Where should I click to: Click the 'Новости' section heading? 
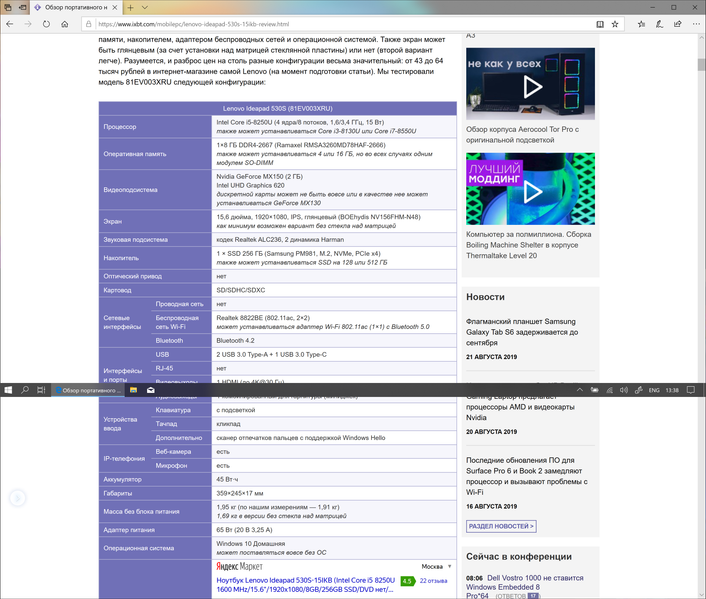[485, 297]
